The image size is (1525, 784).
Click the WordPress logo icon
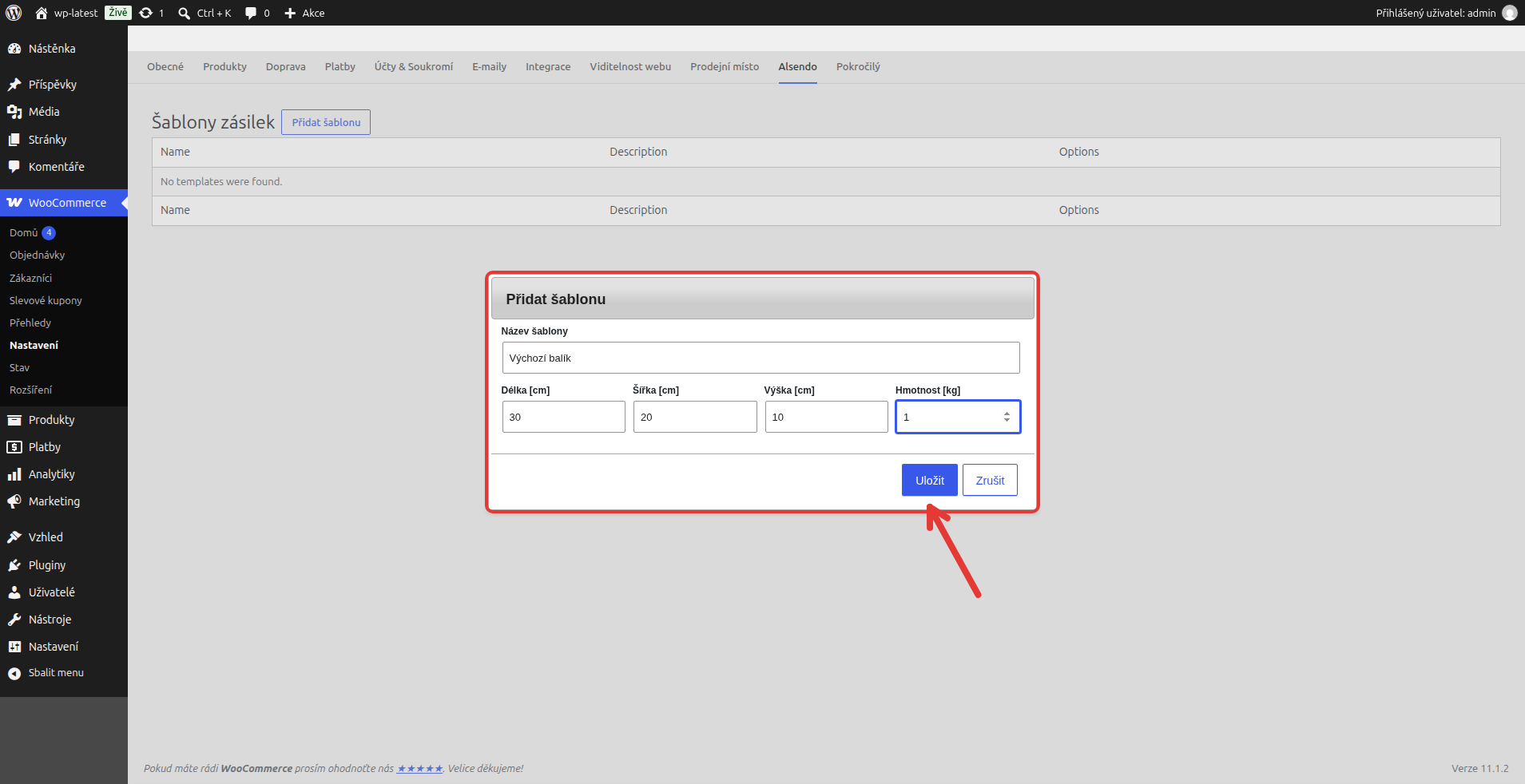14,13
